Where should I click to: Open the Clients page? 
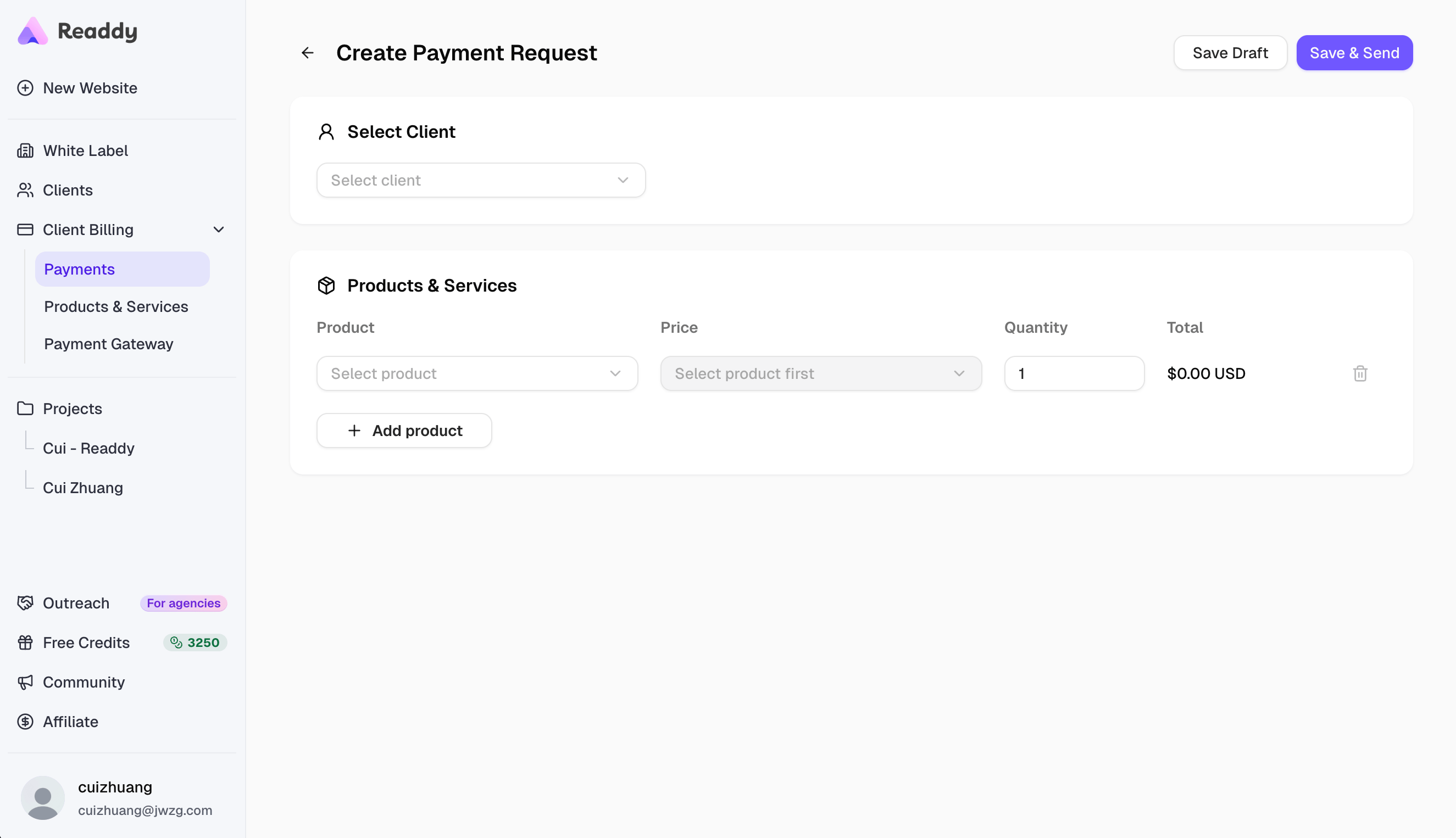(68, 190)
